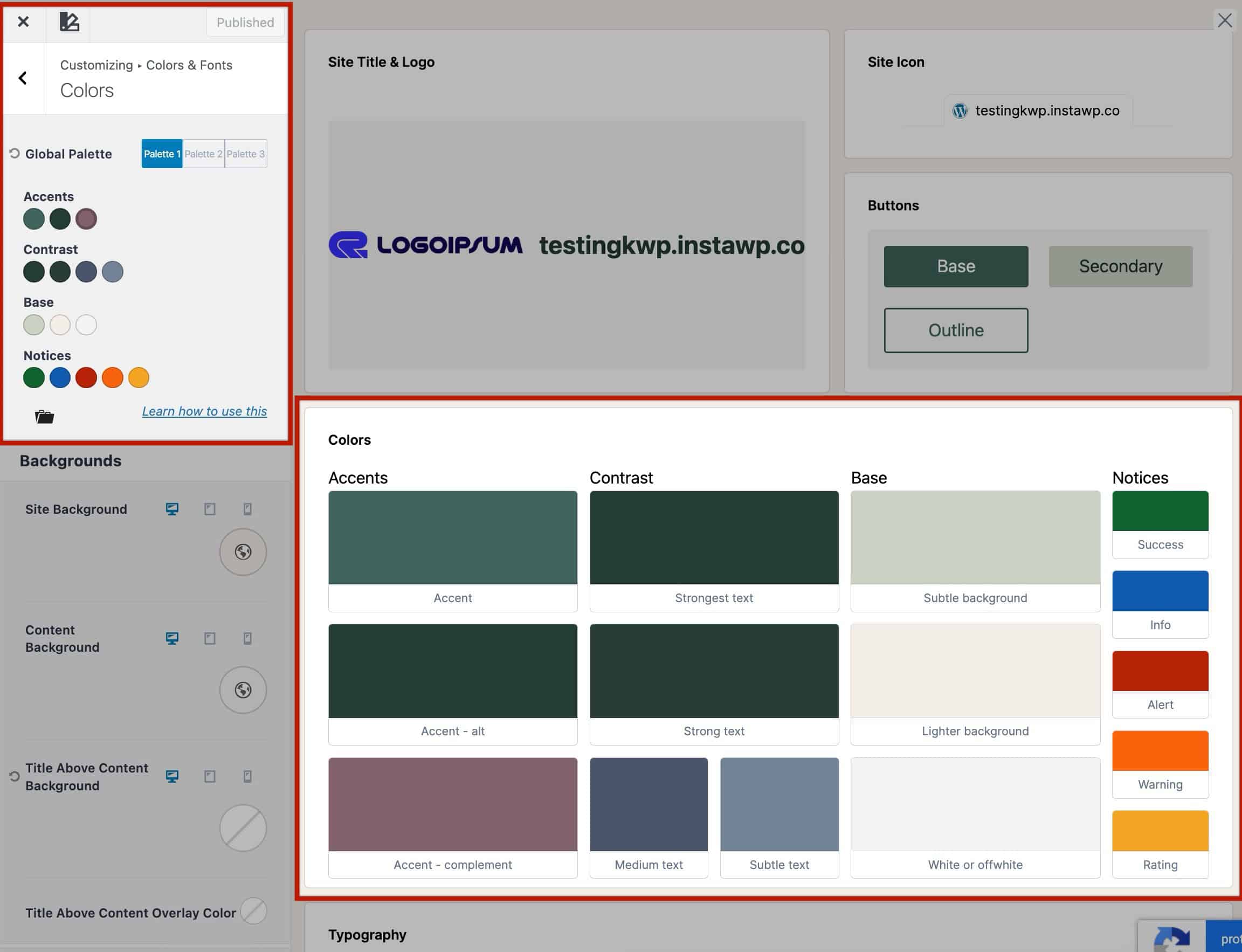Click the WordPress logo beside testingkwp.instawp.co
The width and height of the screenshot is (1242, 952).
coord(960,111)
